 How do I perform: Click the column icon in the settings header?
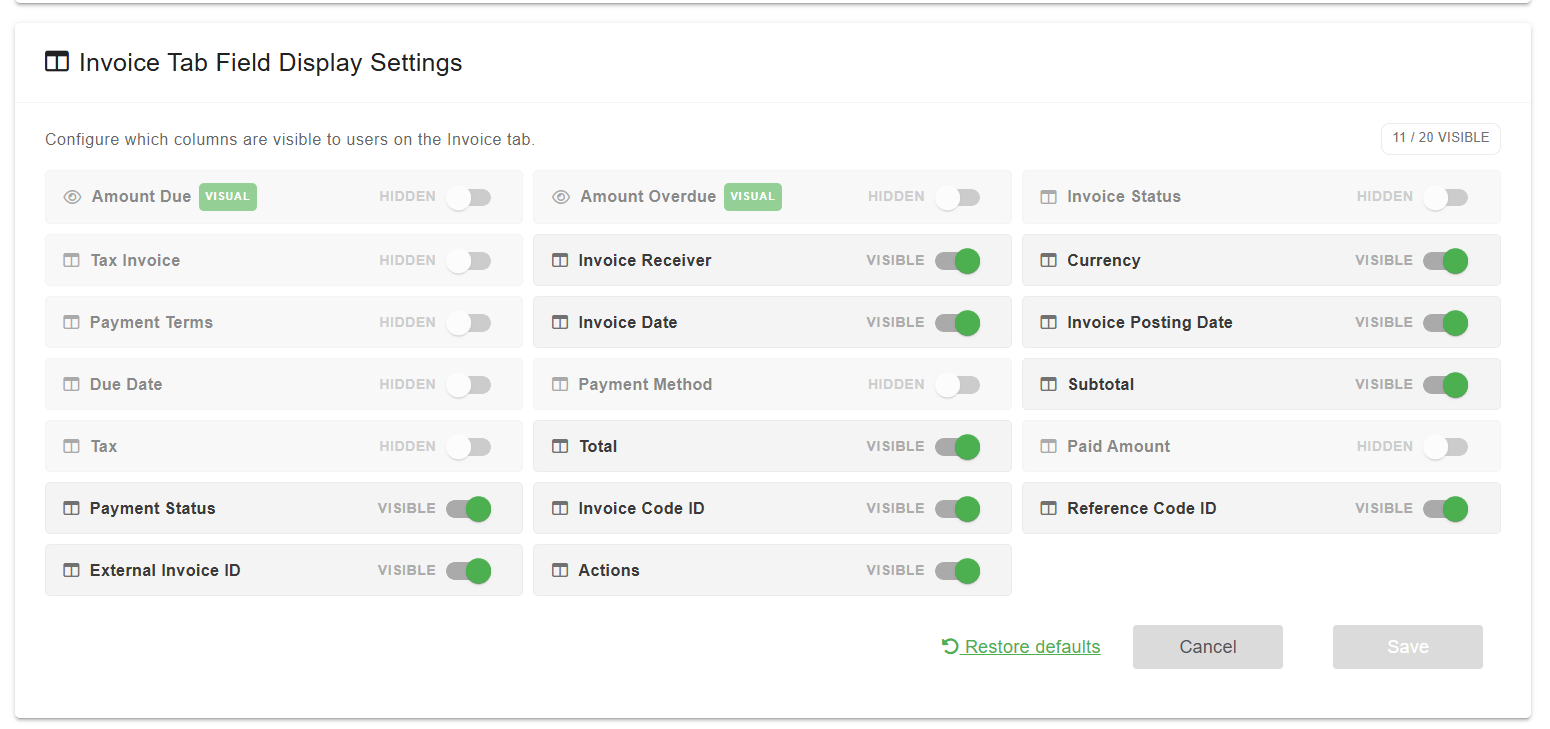(x=57, y=62)
